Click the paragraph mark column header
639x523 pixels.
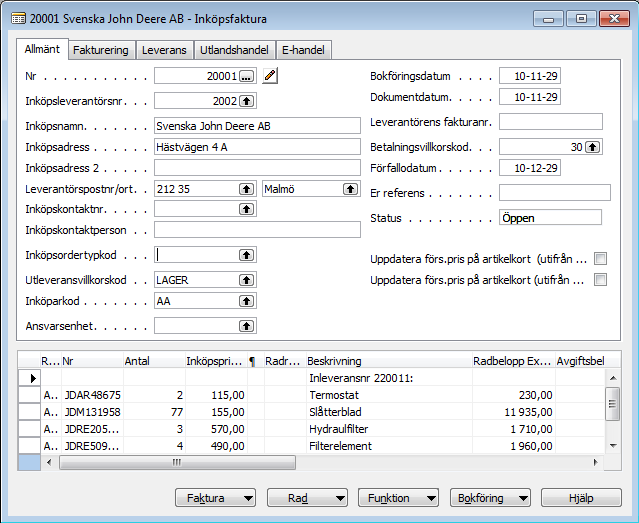click(256, 361)
